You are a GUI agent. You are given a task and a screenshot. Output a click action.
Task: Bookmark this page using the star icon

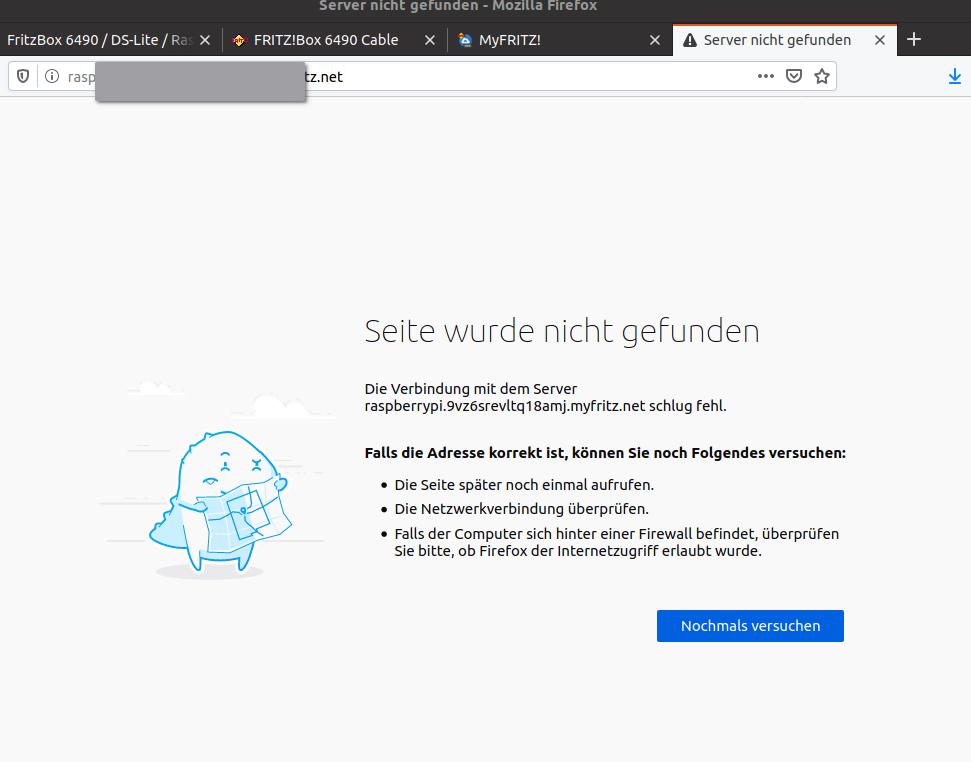(x=821, y=75)
